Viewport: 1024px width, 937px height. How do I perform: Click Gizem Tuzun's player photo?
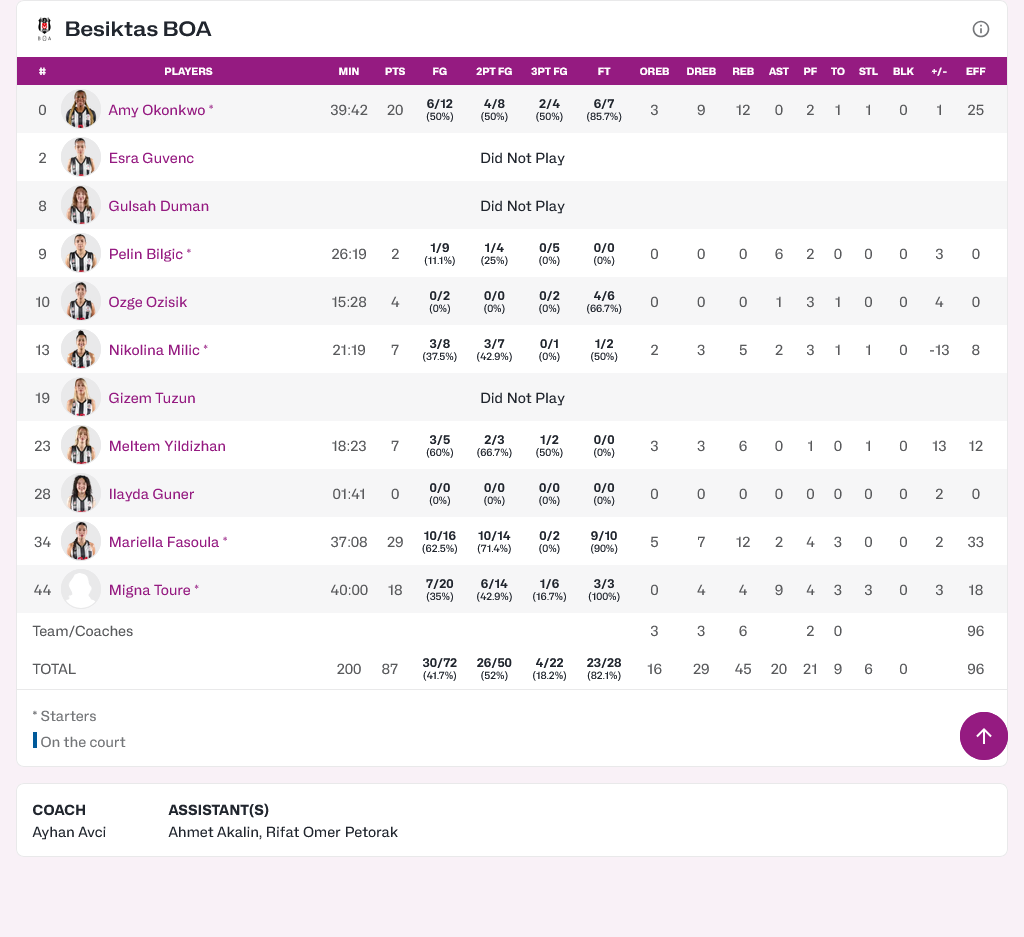(81, 398)
